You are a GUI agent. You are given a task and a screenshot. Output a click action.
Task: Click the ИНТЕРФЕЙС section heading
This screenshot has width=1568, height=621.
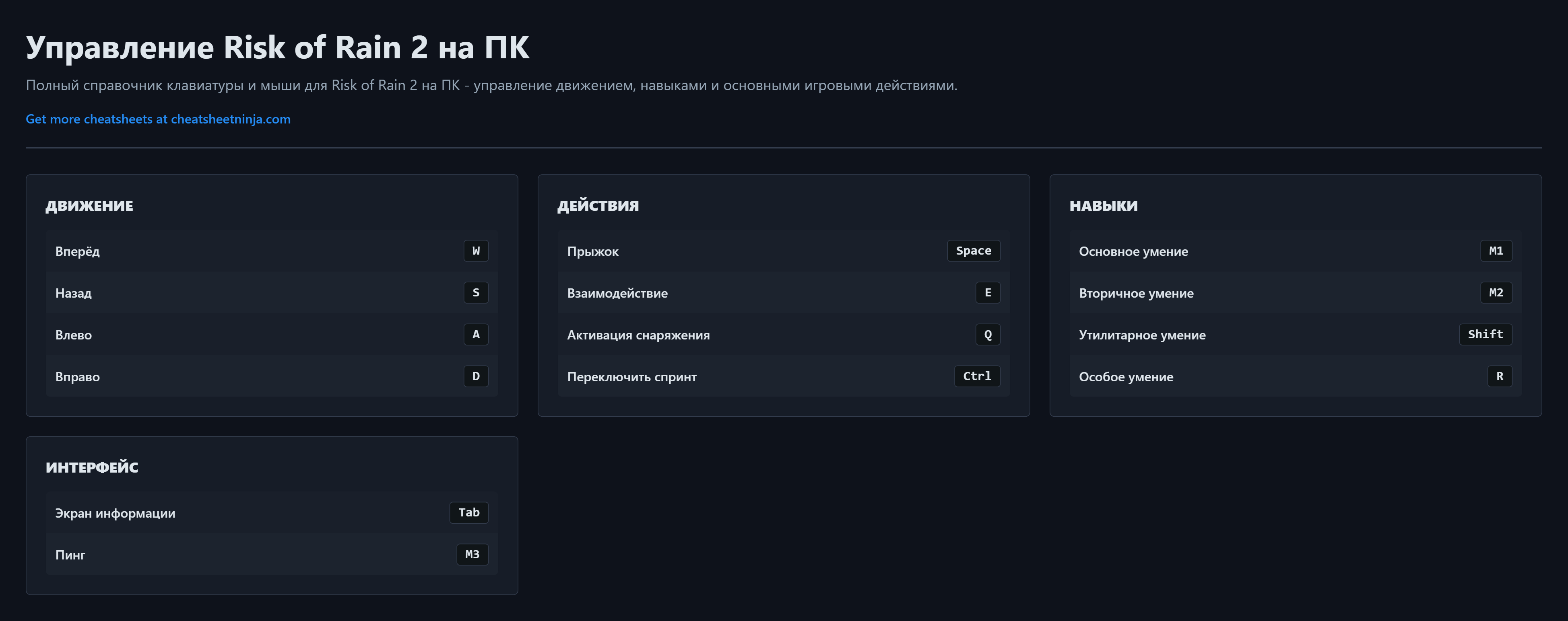tap(92, 467)
